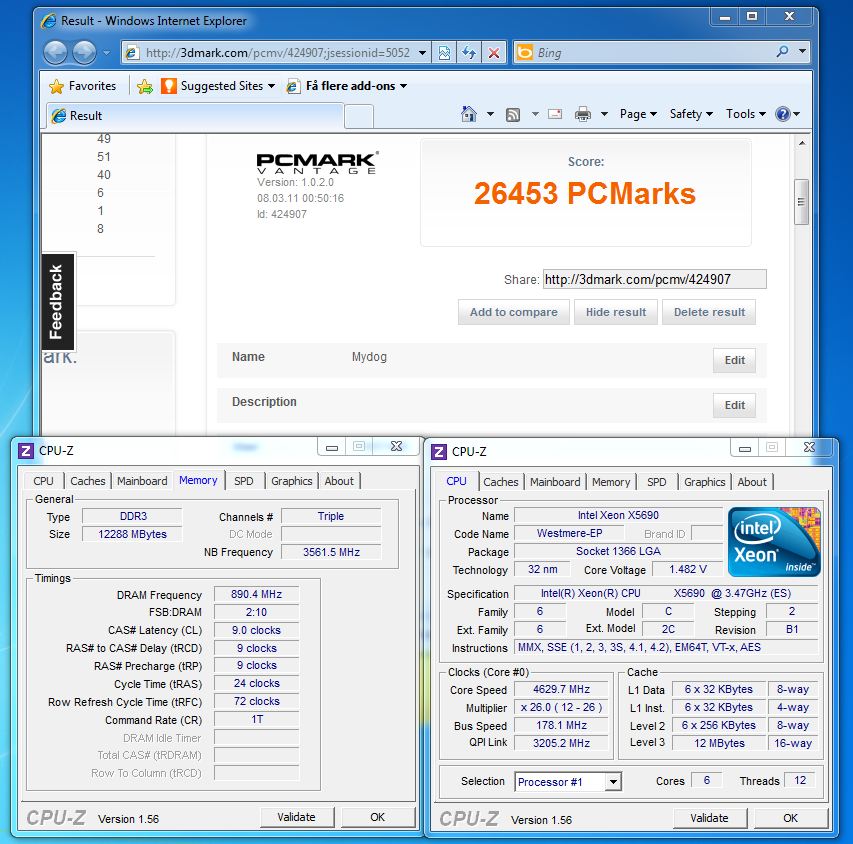The width and height of the screenshot is (853, 844).
Task: Click the 26453 PCMarks score text
Action: point(585,193)
